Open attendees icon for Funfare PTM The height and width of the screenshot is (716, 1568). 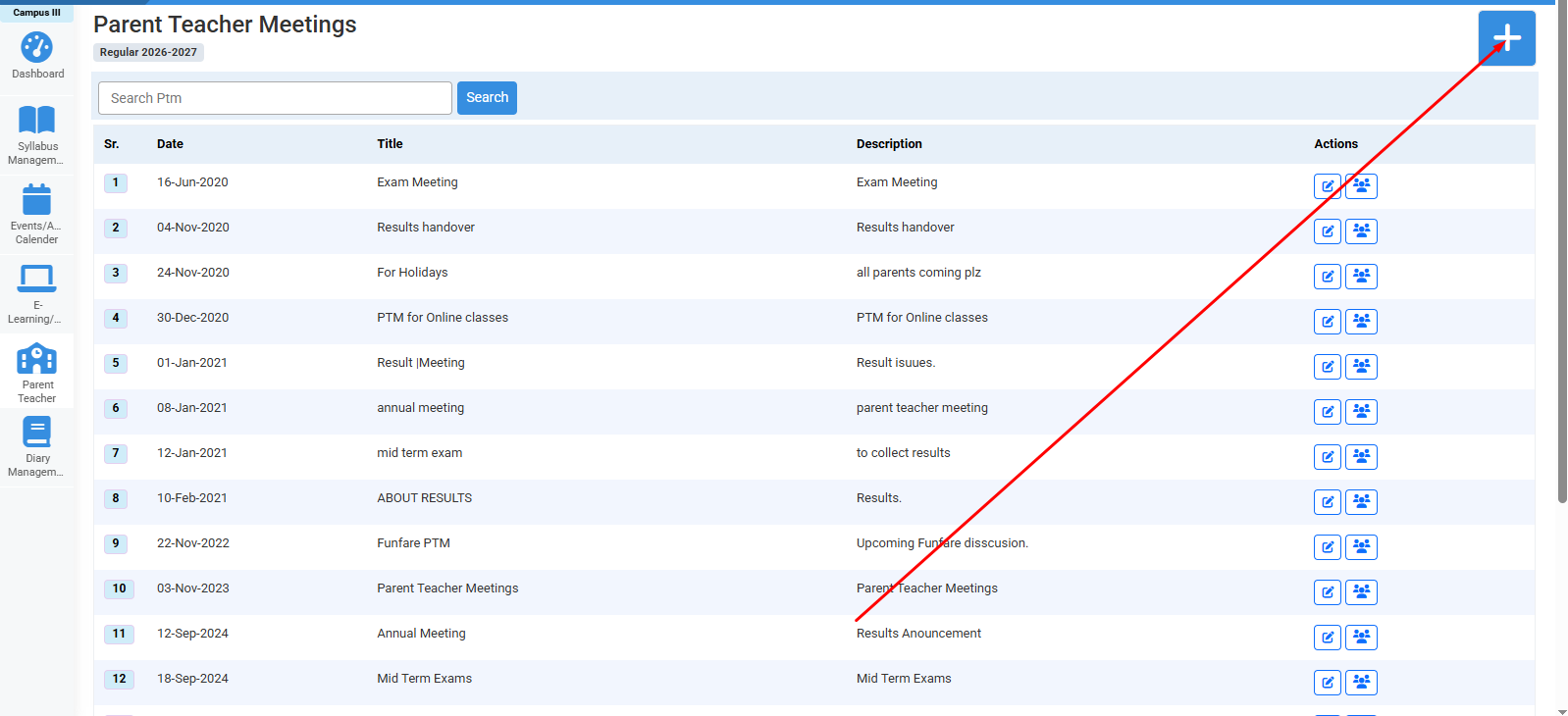click(x=1361, y=547)
